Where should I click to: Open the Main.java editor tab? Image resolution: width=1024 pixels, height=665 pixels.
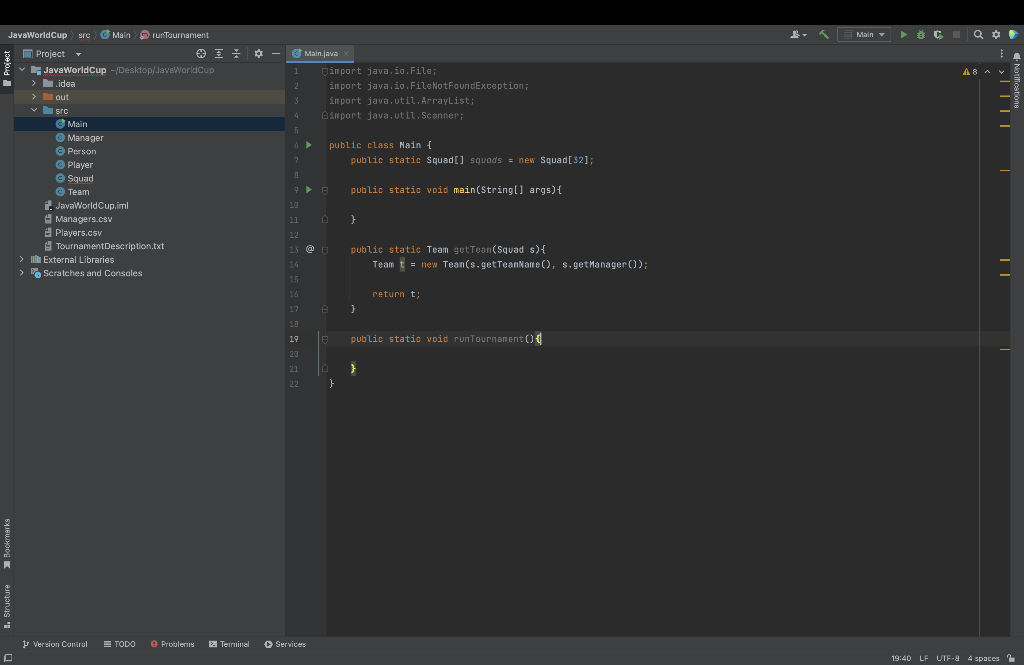click(x=319, y=53)
